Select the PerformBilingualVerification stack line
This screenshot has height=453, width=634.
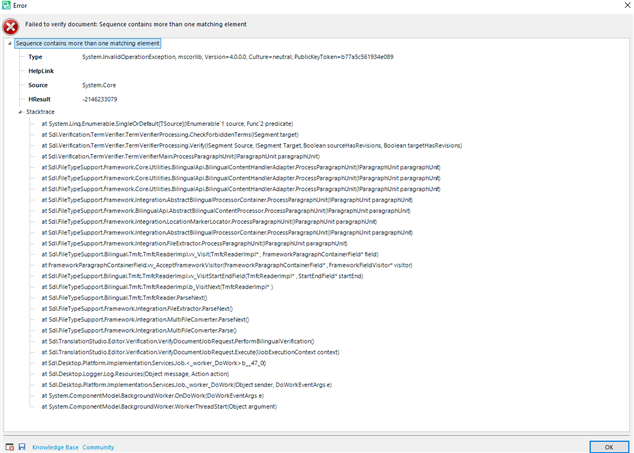(178, 341)
